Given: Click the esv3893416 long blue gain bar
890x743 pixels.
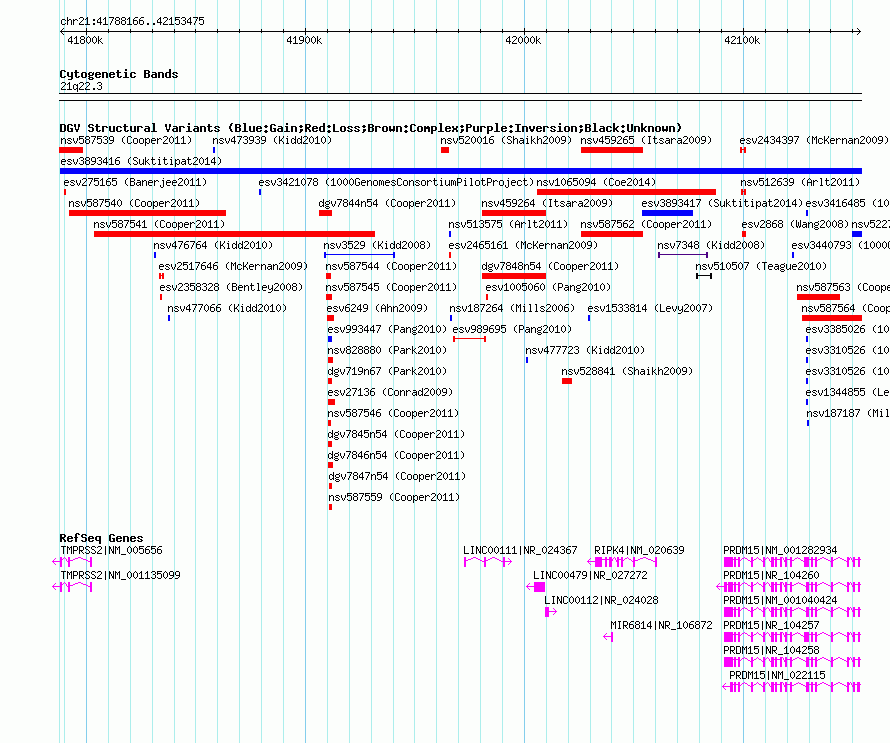Looking at the screenshot, I should (460, 171).
